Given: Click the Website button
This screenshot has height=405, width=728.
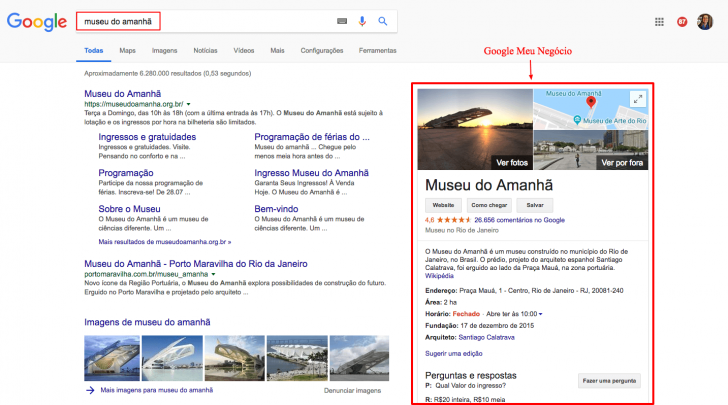Looking at the screenshot, I should (x=443, y=205).
